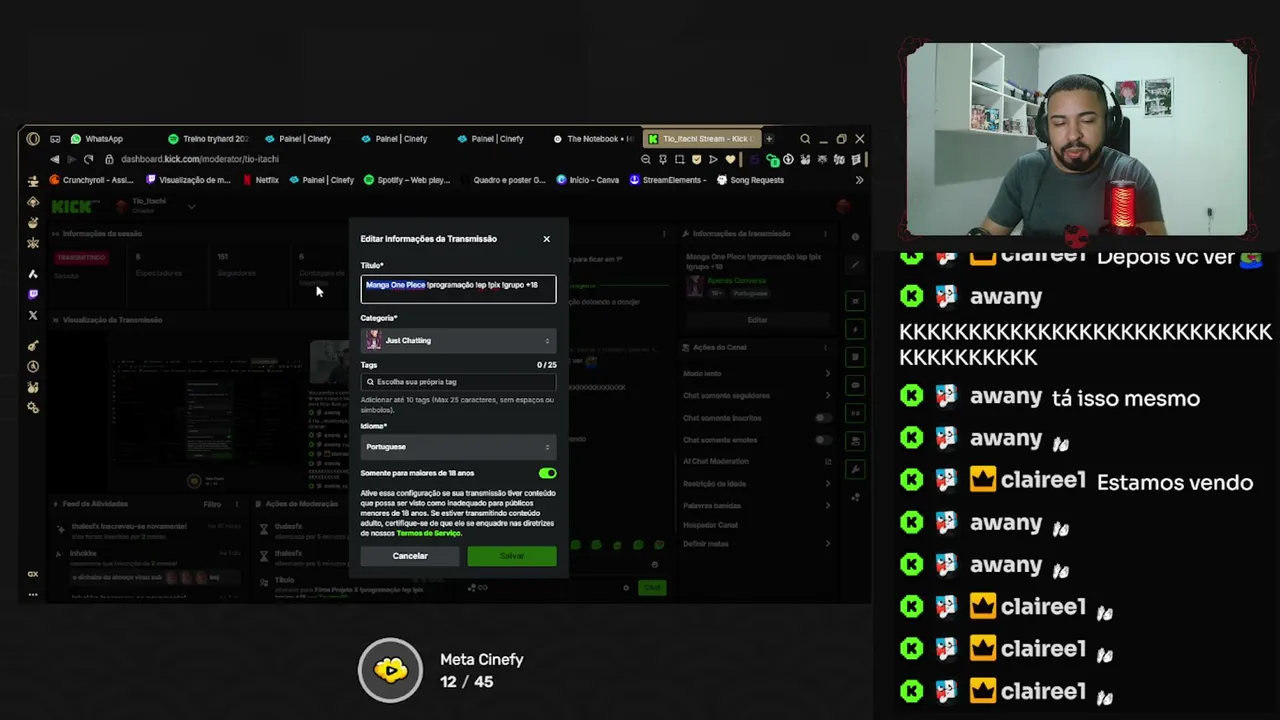The width and height of the screenshot is (1280, 720).
Task: Click the webcam overlay thumbnail
Action: coord(1077,139)
